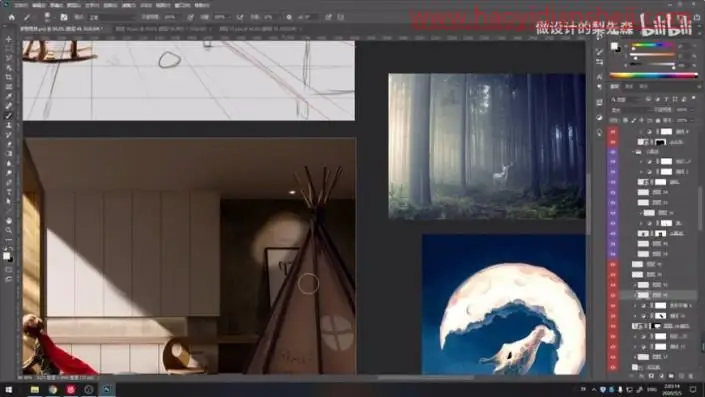Toggle visibility of the bottom visible layer
The height and width of the screenshot is (397, 705).
click(x=612, y=367)
